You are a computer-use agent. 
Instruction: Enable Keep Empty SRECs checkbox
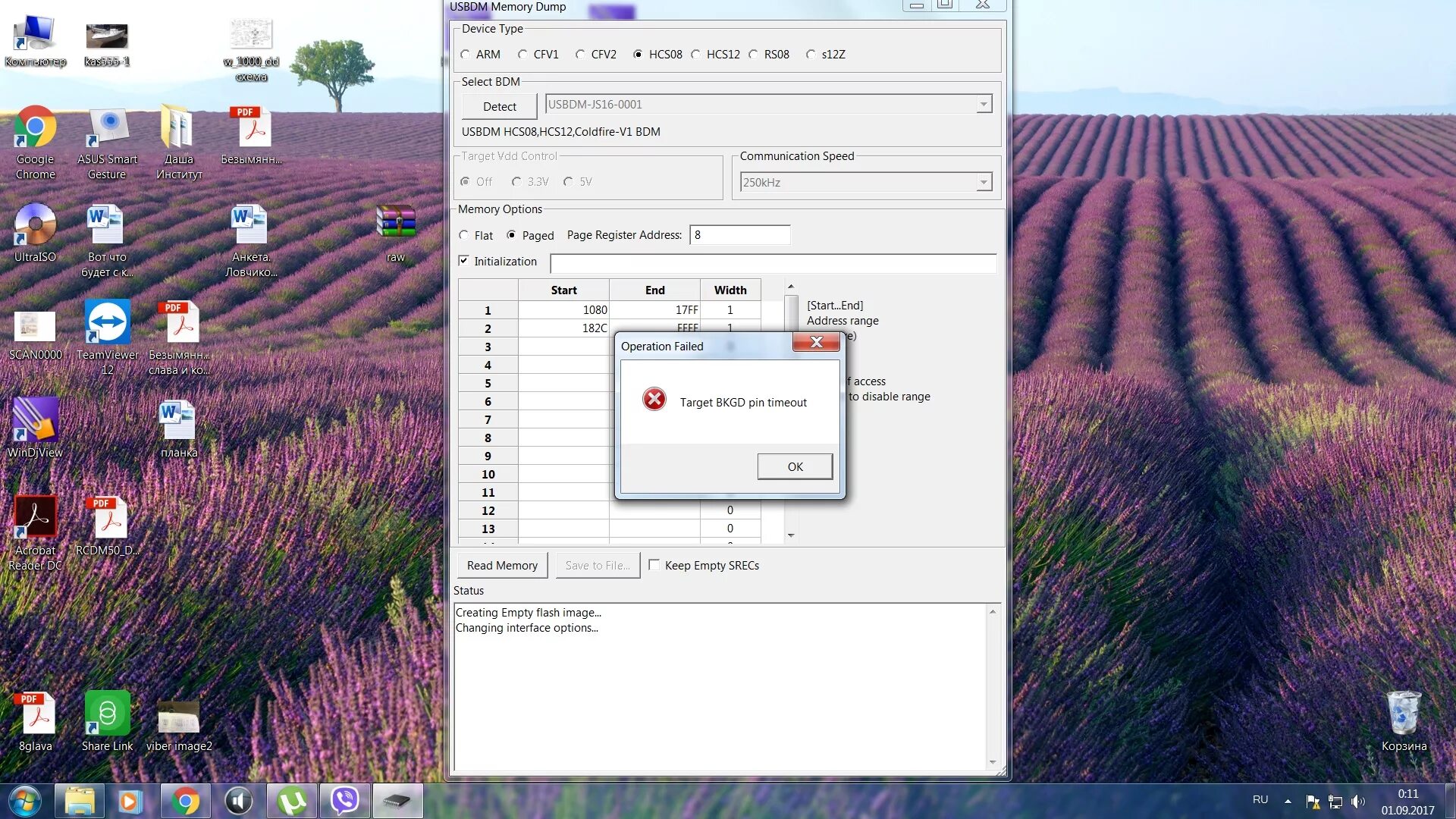click(x=654, y=565)
